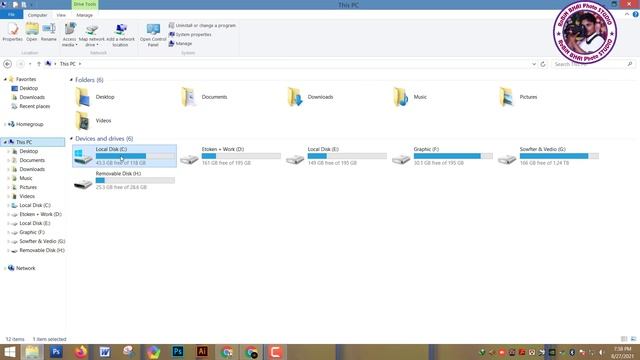Click Downloads under Favorites

pyautogui.click(x=32, y=97)
